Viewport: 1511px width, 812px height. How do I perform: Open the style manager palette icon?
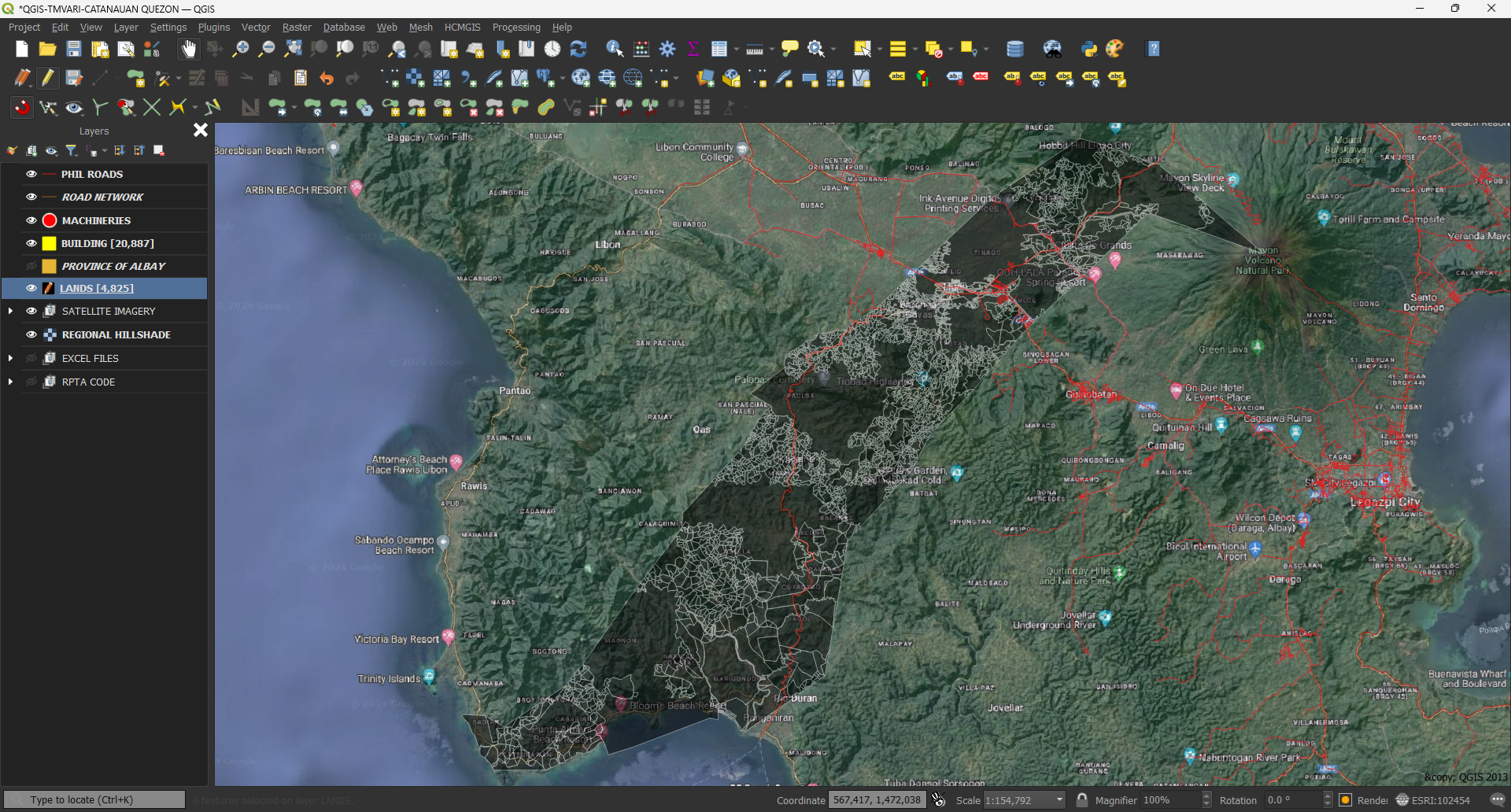click(x=1115, y=49)
